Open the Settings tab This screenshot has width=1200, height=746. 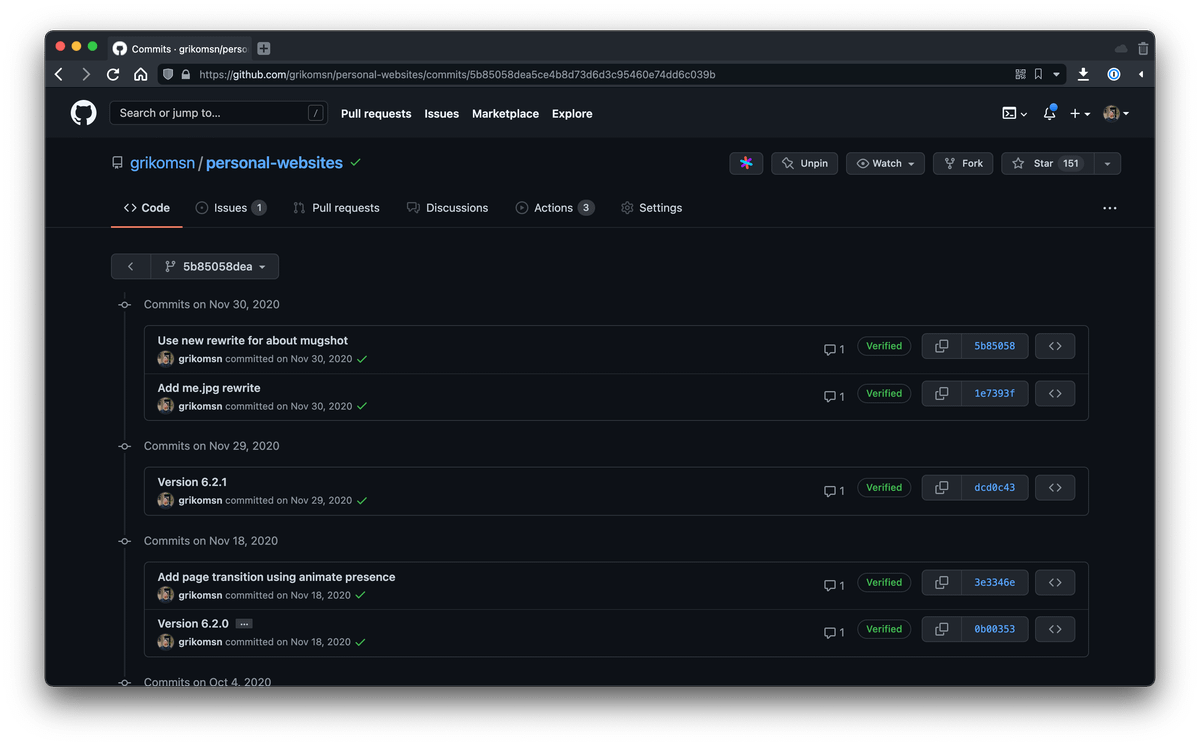[651, 208]
